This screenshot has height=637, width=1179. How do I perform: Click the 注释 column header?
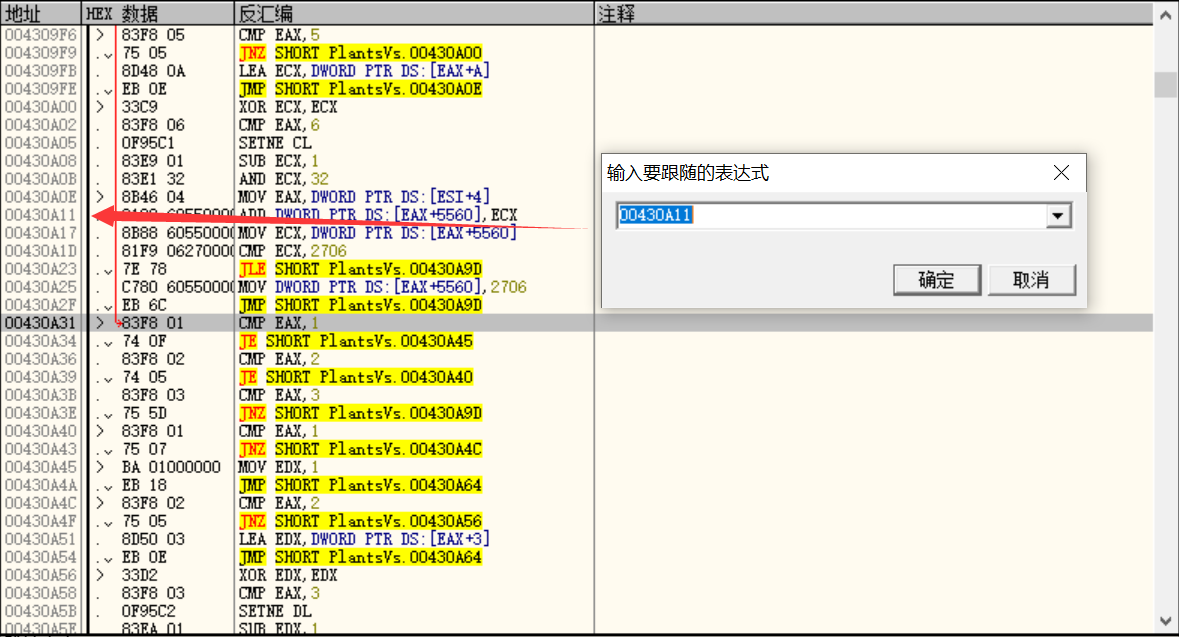(874, 14)
